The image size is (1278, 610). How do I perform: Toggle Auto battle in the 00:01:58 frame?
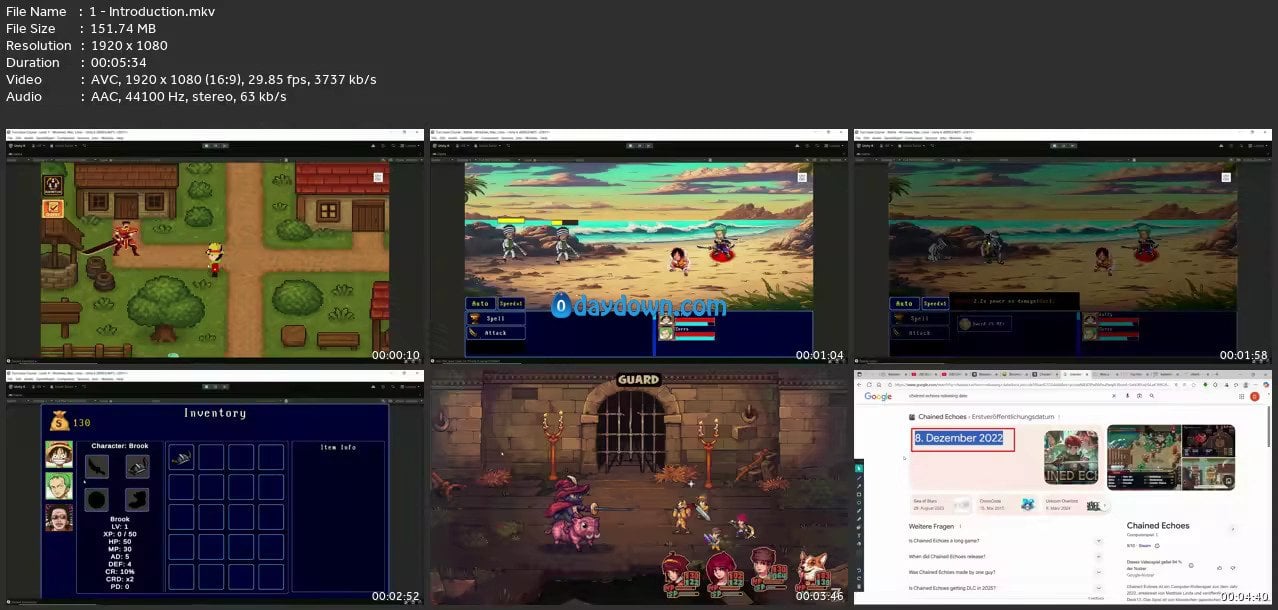(x=904, y=303)
